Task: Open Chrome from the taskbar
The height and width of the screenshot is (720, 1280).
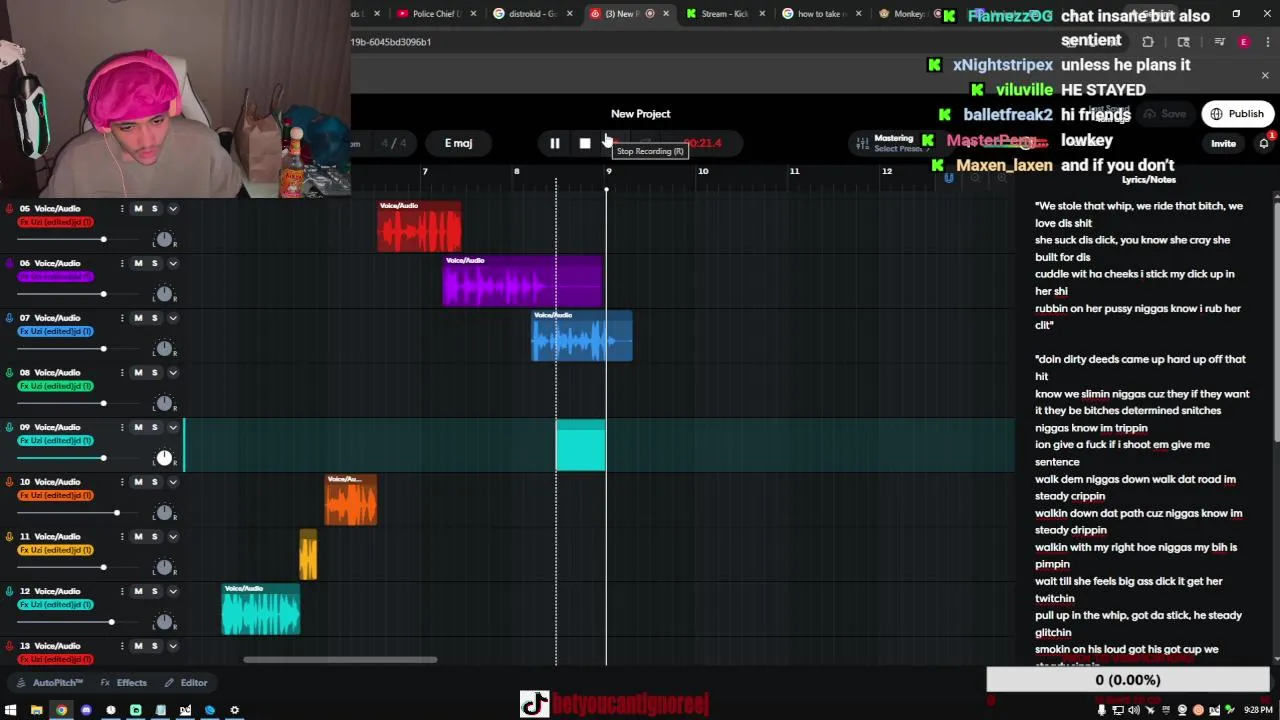Action: point(62,710)
